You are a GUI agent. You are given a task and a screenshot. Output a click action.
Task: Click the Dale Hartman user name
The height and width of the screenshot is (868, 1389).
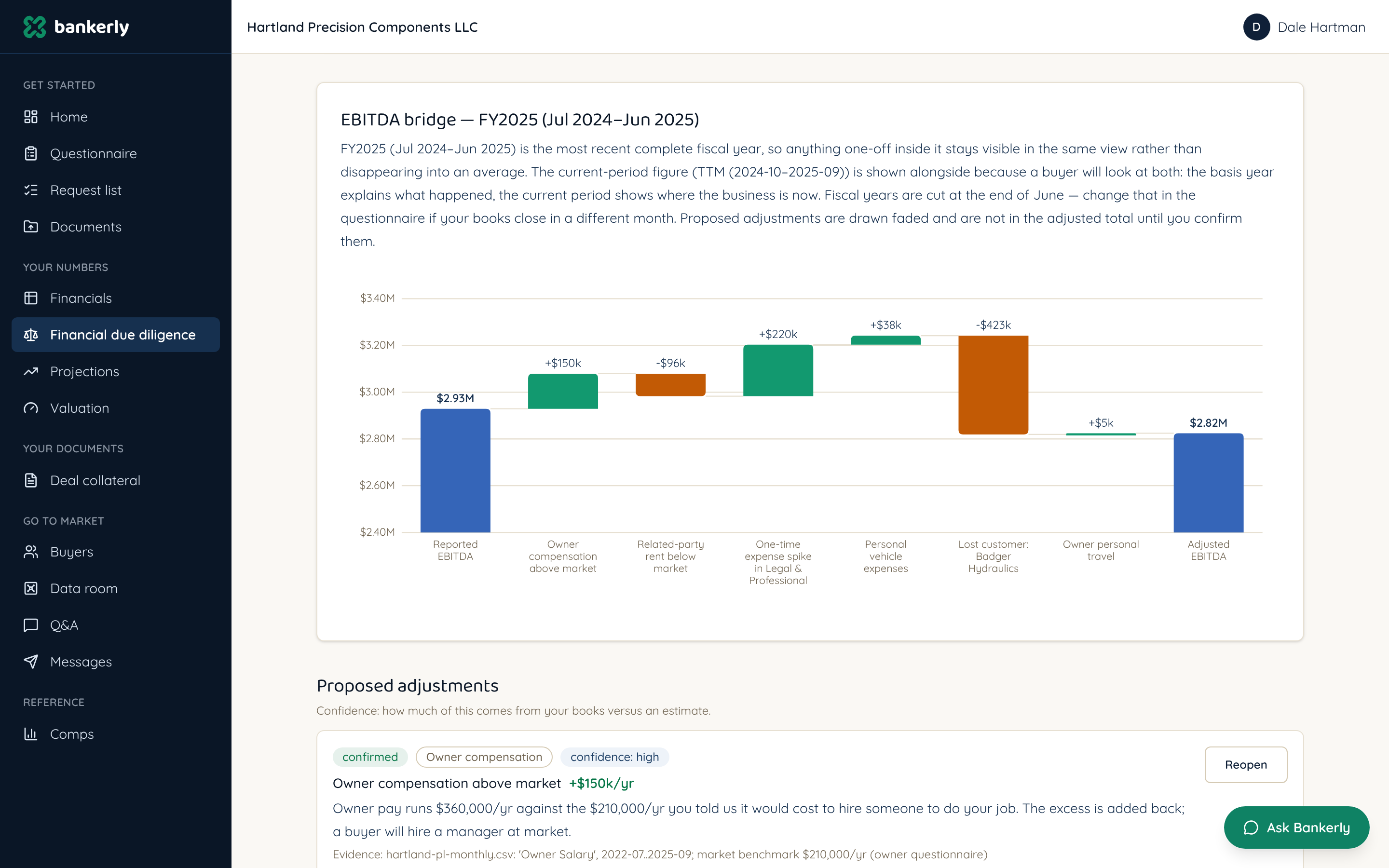1321,27
